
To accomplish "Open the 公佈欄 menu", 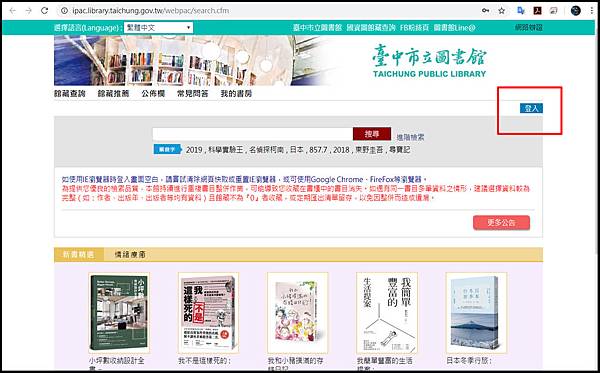I will pyautogui.click(x=153, y=93).
